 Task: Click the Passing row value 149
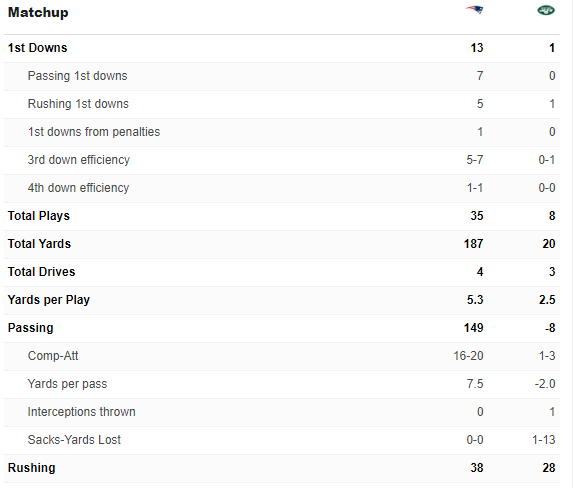(x=473, y=328)
